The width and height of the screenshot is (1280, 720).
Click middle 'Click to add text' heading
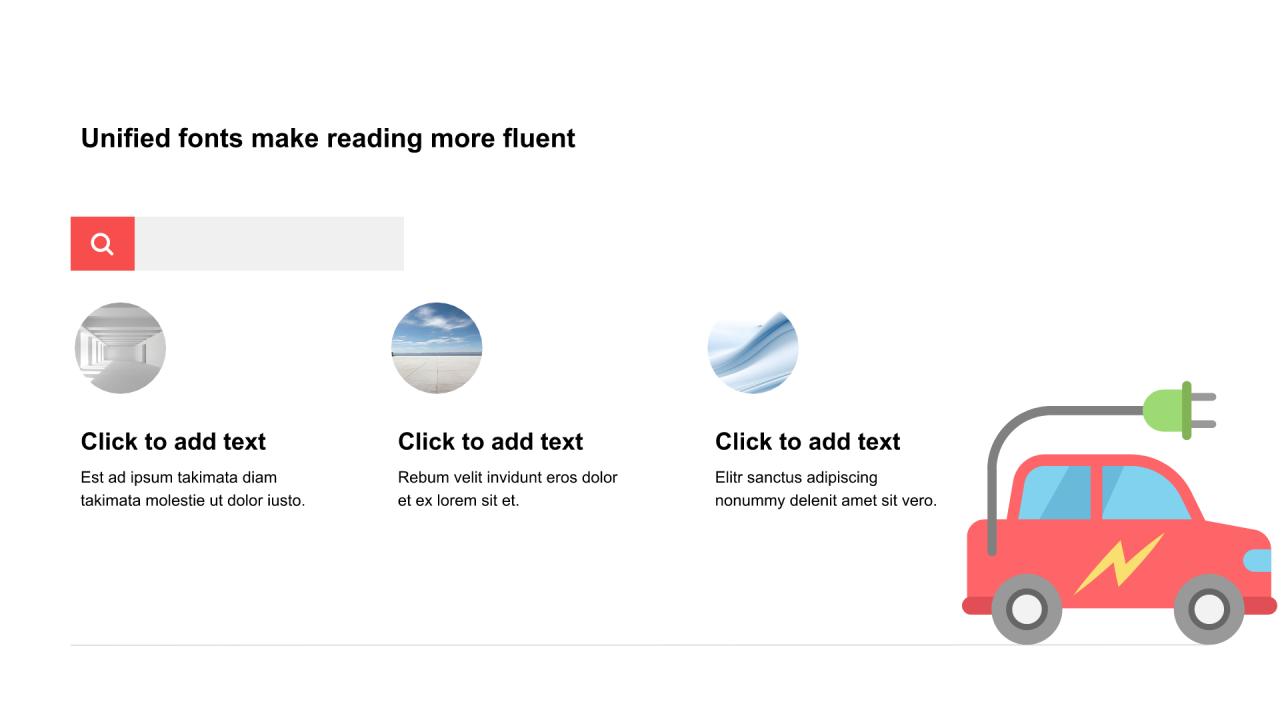(490, 442)
